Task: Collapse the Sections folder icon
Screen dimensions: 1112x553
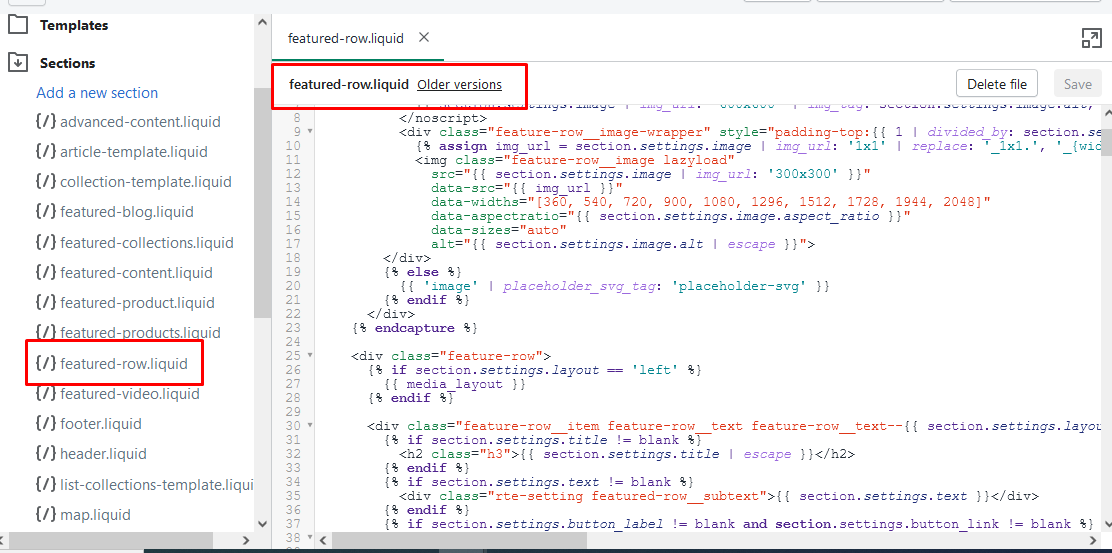Action: 18,62
